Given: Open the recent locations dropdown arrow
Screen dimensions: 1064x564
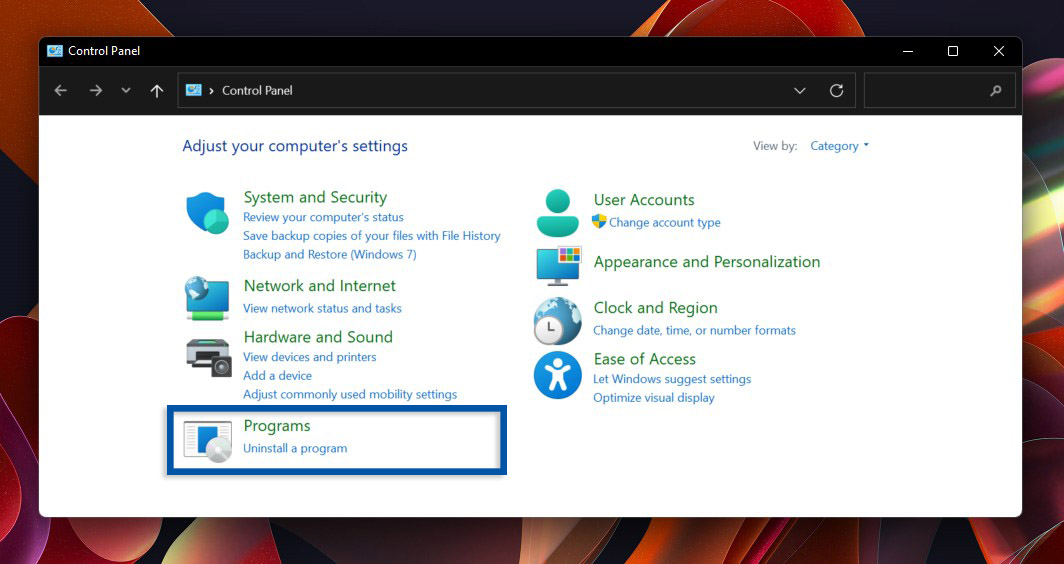Looking at the screenshot, I should [126, 90].
